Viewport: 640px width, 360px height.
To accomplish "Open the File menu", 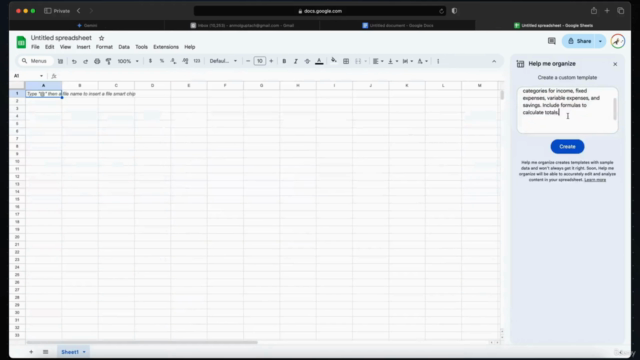I will click(x=36, y=47).
